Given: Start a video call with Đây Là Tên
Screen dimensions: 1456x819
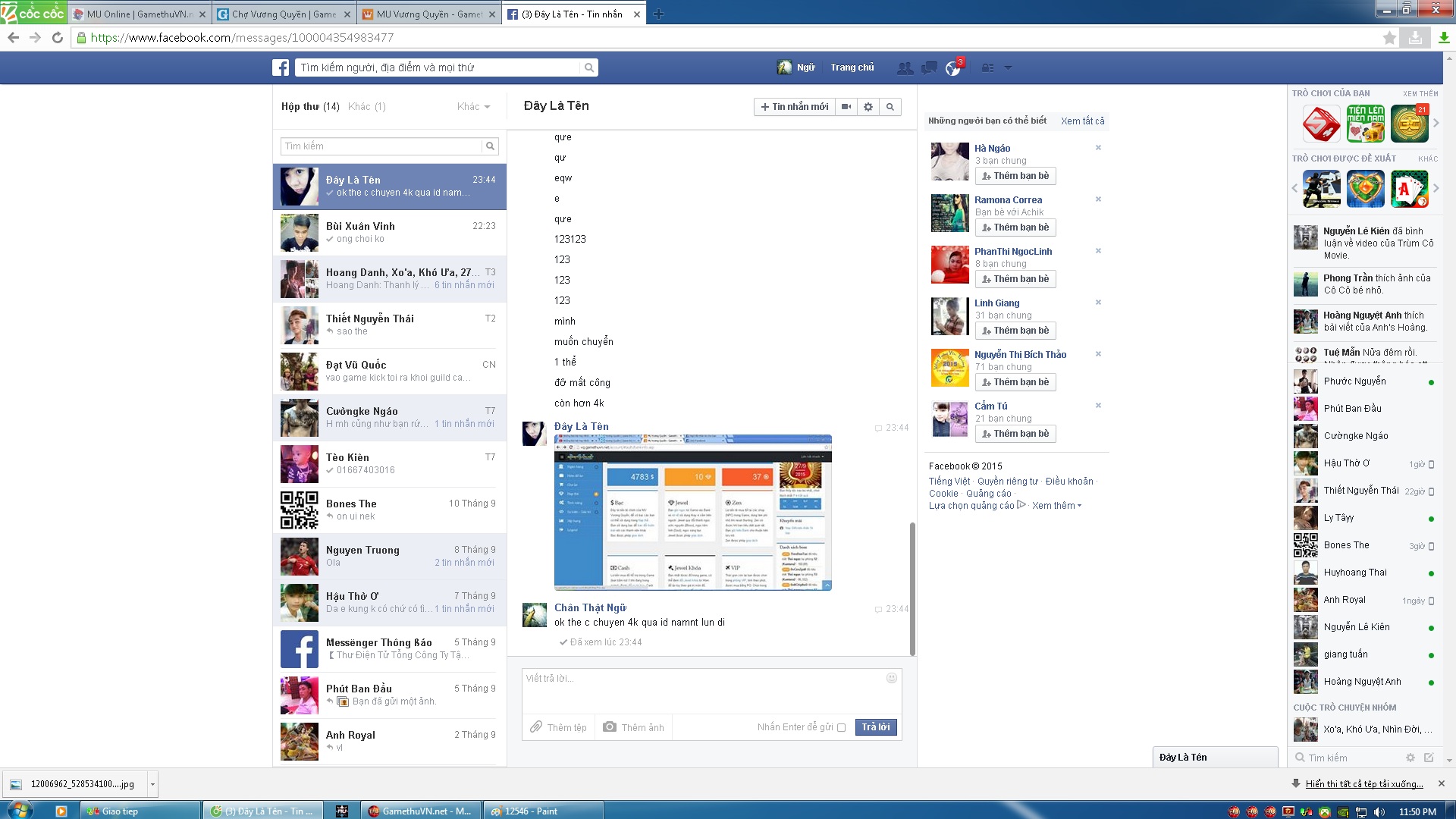Looking at the screenshot, I should tap(846, 107).
